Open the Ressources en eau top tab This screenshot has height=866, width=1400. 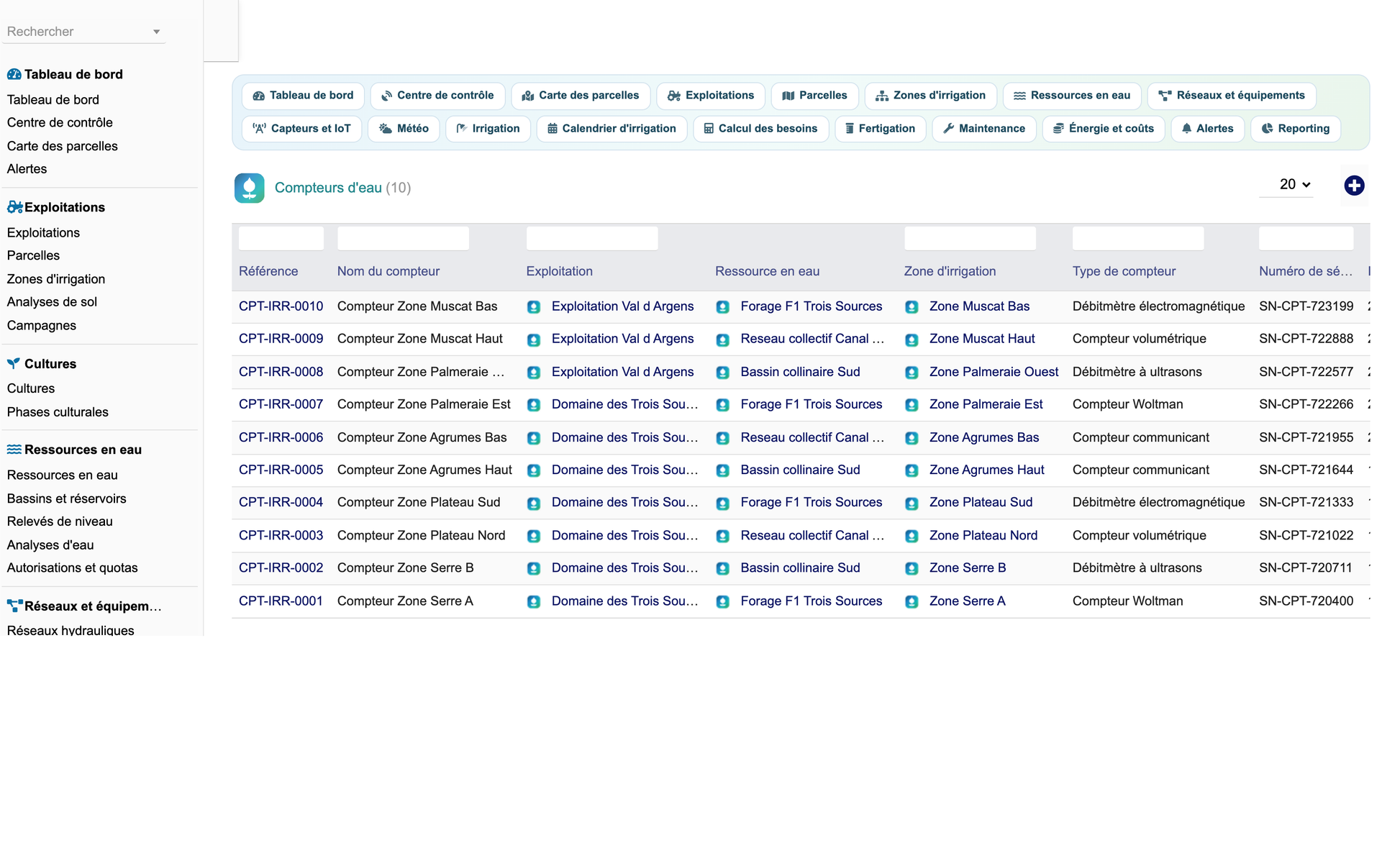tap(1072, 96)
